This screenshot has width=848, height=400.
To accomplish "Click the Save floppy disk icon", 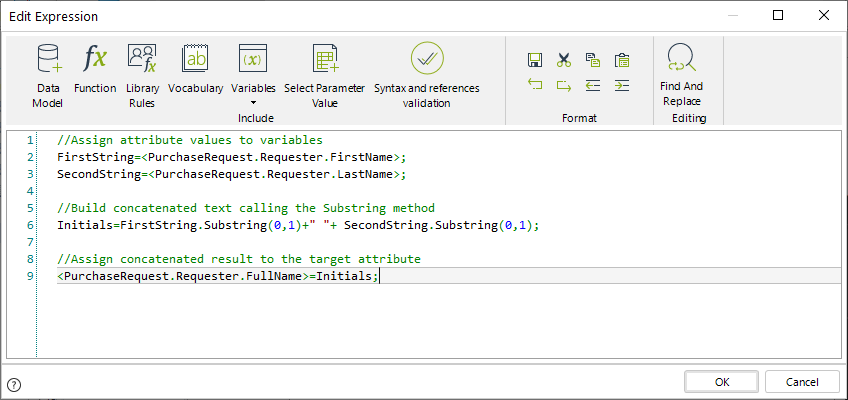I will pyautogui.click(x=535, y=60).
